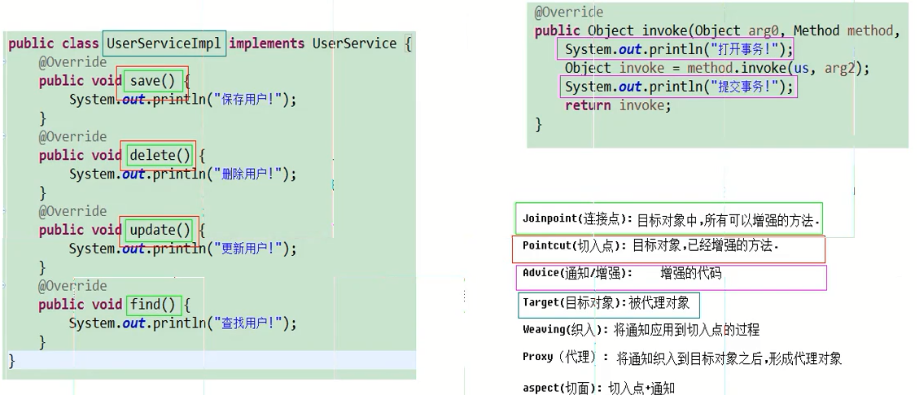Click the term Target(目标对象)
Viewport: 917px width, 395px height.
[x=574, y=303]
